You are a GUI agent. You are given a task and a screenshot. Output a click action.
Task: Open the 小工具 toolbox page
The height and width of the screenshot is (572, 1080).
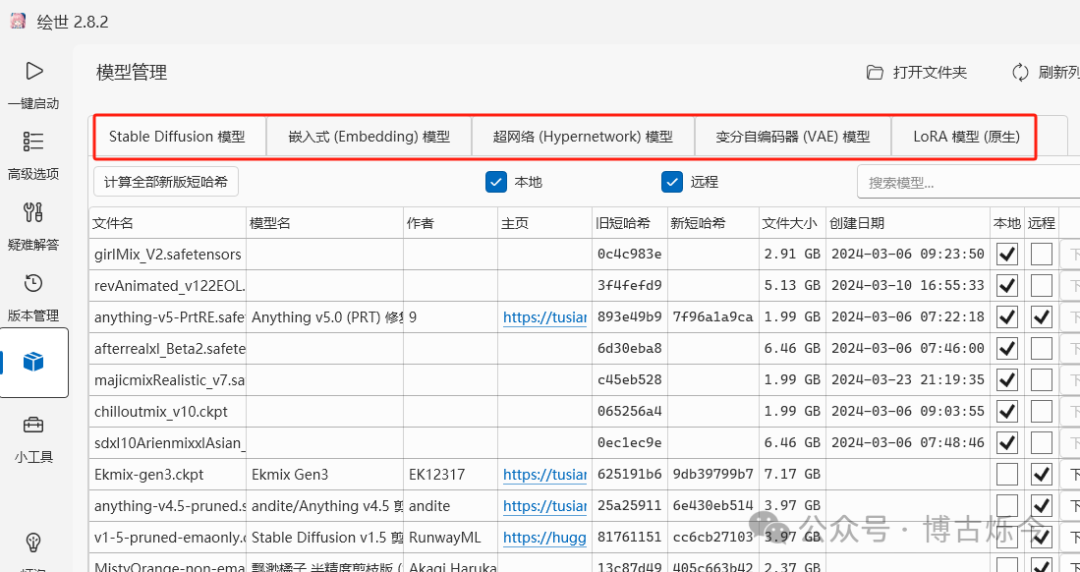click(x=33, y=438)
